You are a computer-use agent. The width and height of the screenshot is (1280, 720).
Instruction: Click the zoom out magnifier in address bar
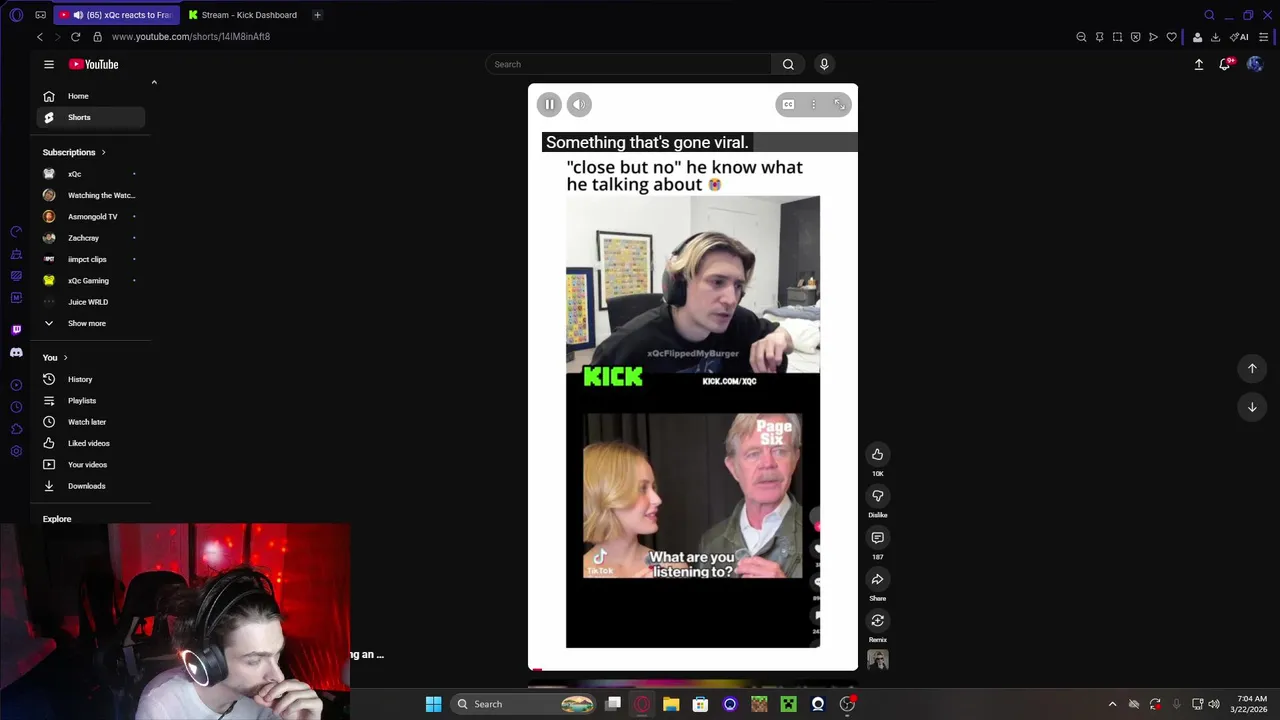(x=1081, y=37)
